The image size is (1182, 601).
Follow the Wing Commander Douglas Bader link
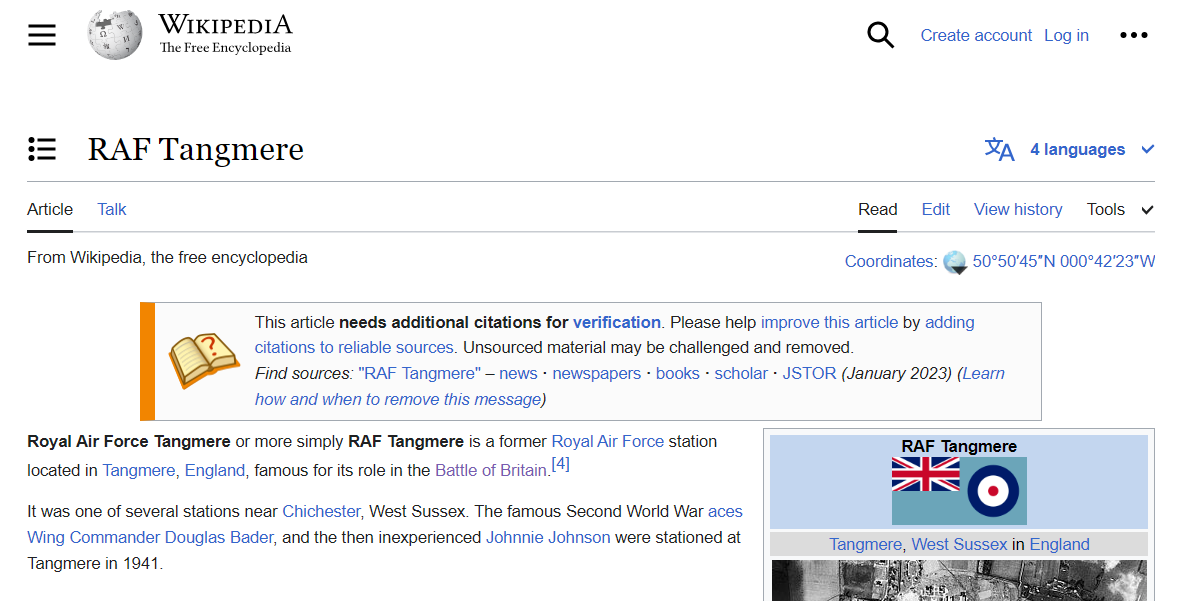point(150,537)
